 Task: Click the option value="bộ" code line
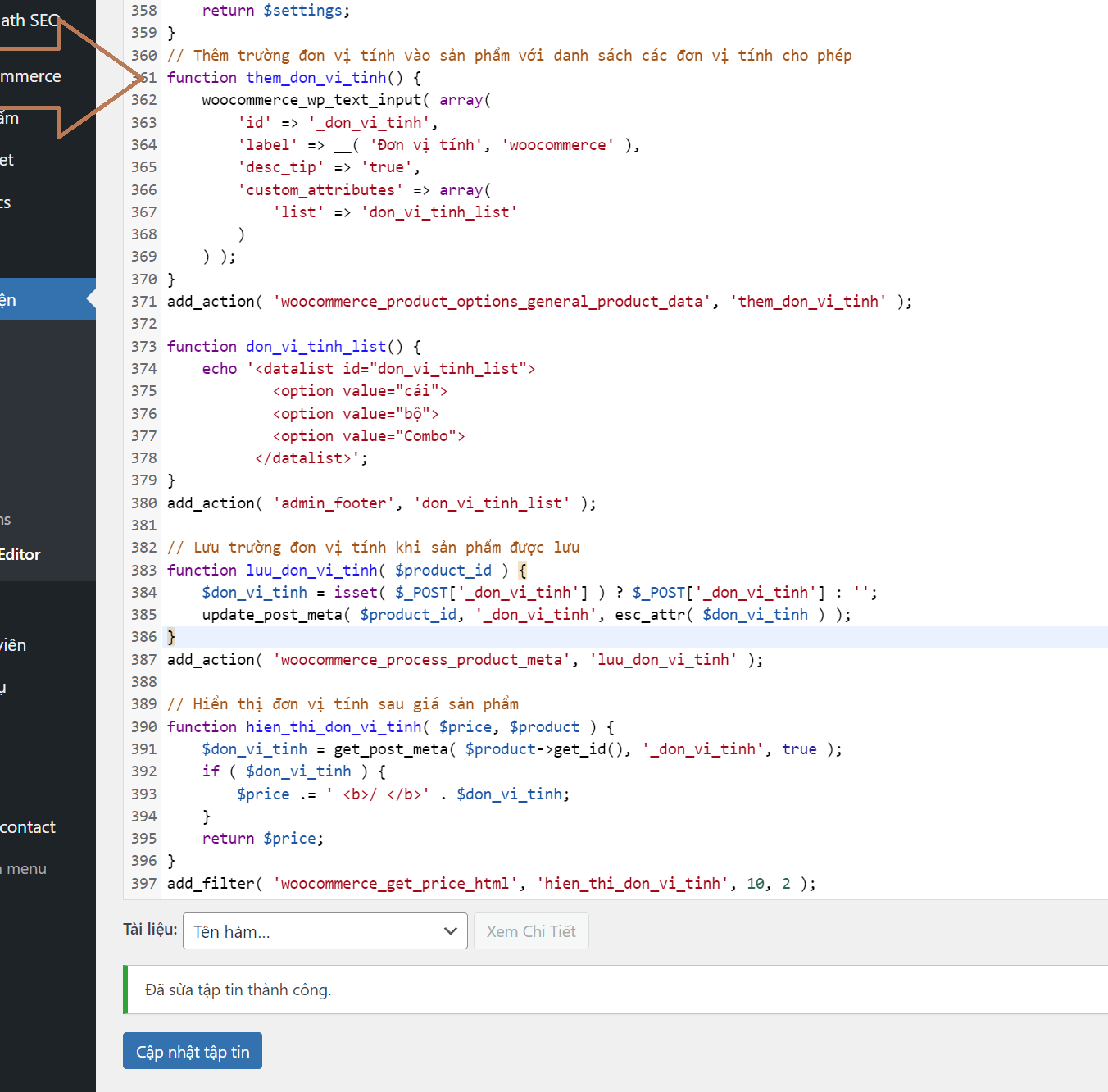(356, 413)
